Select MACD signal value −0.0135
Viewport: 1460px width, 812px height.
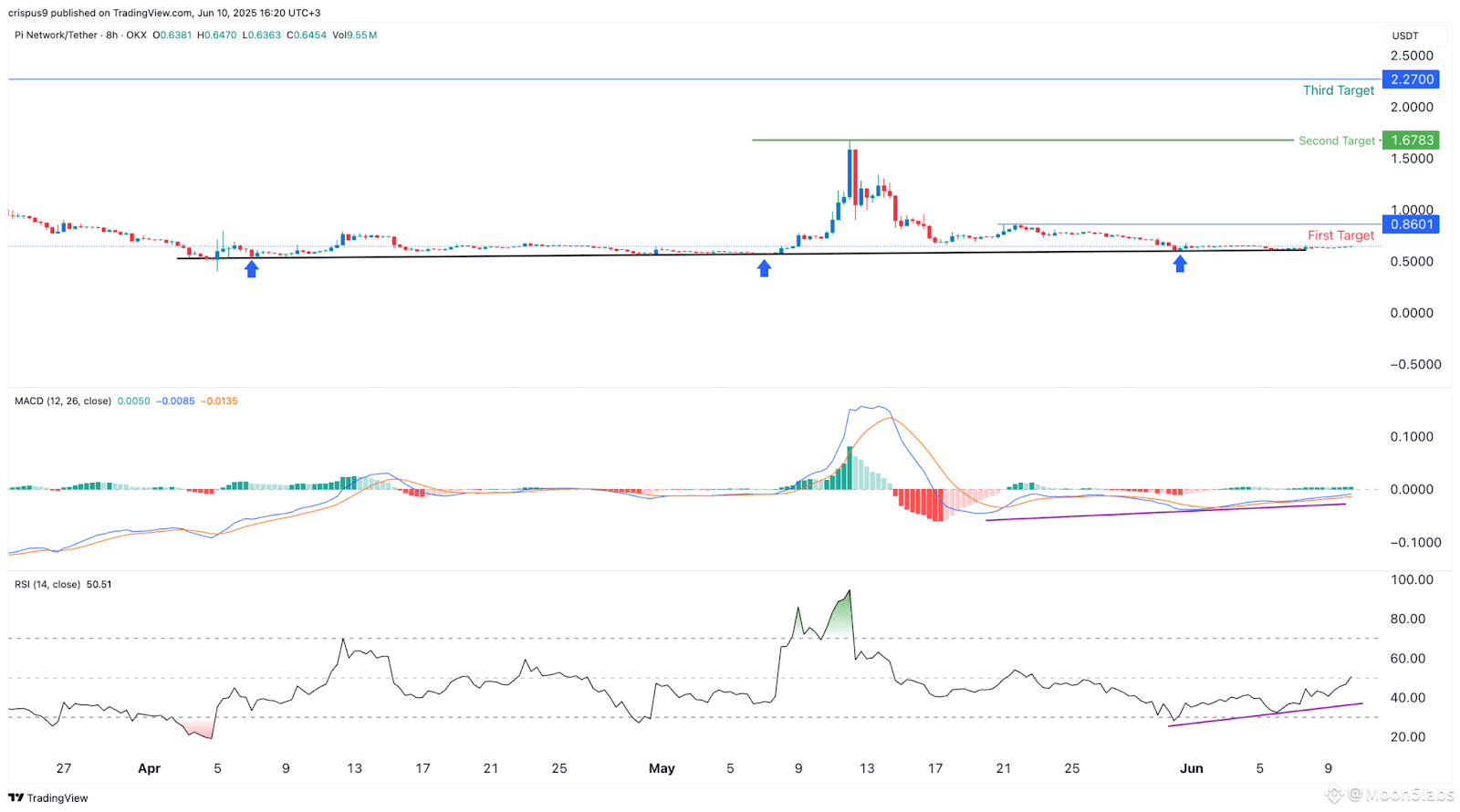(219, 401)
